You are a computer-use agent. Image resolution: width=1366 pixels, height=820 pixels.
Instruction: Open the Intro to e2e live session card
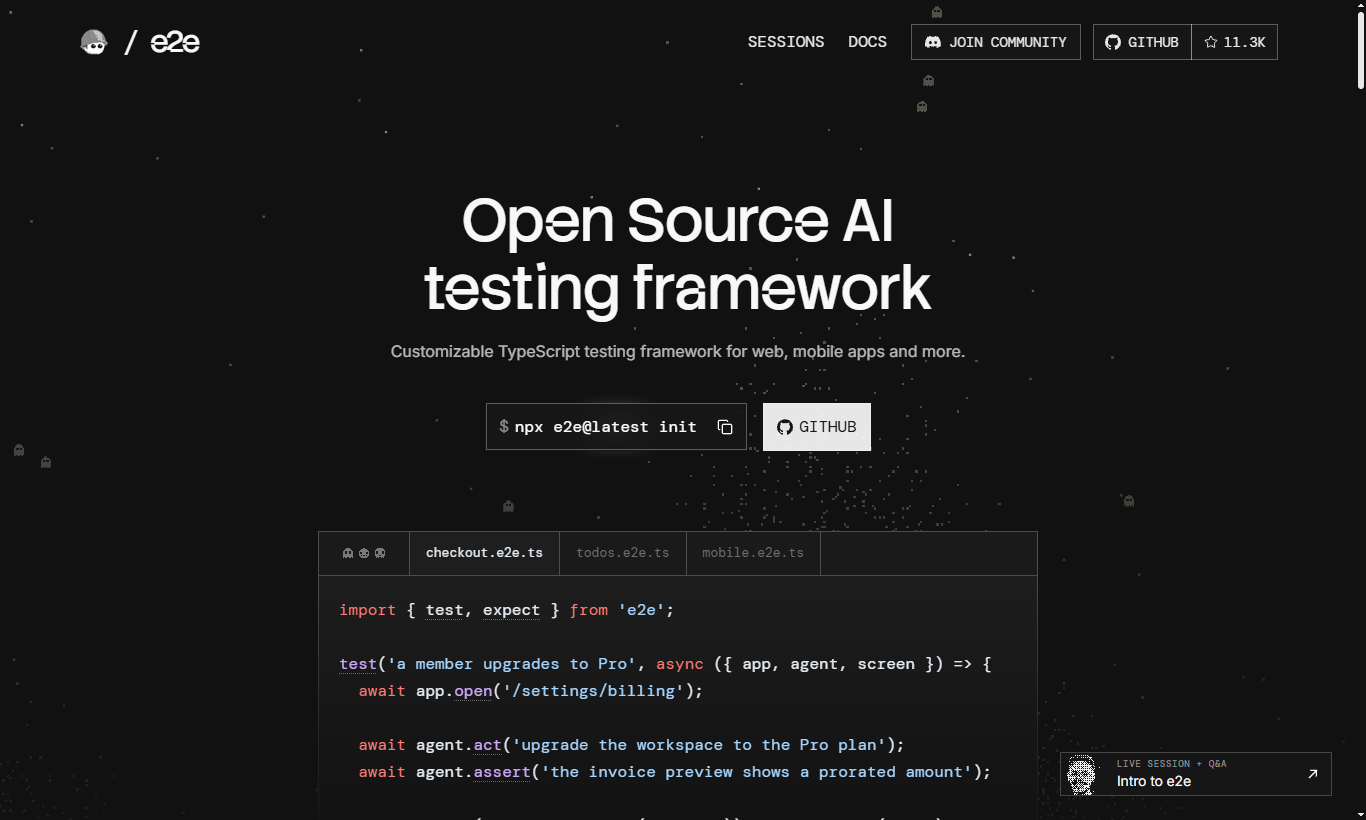pos(1196,774)
